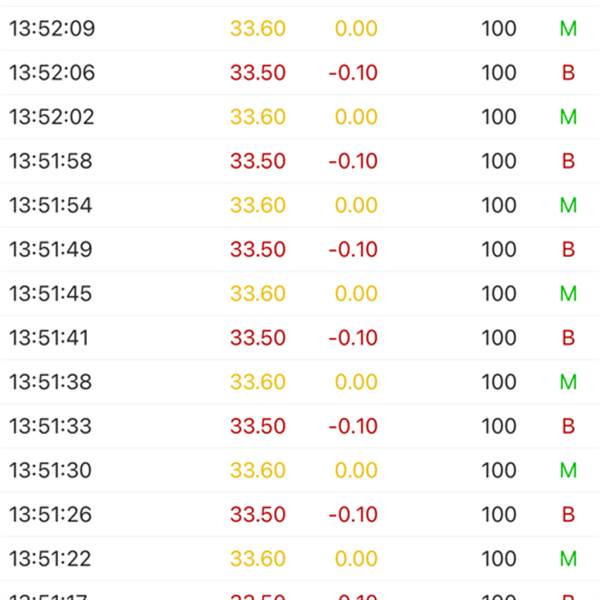Click the 0.00 change at 13:52:02
Viewport: 600px width, 600px height.
[x=356, y=117]
